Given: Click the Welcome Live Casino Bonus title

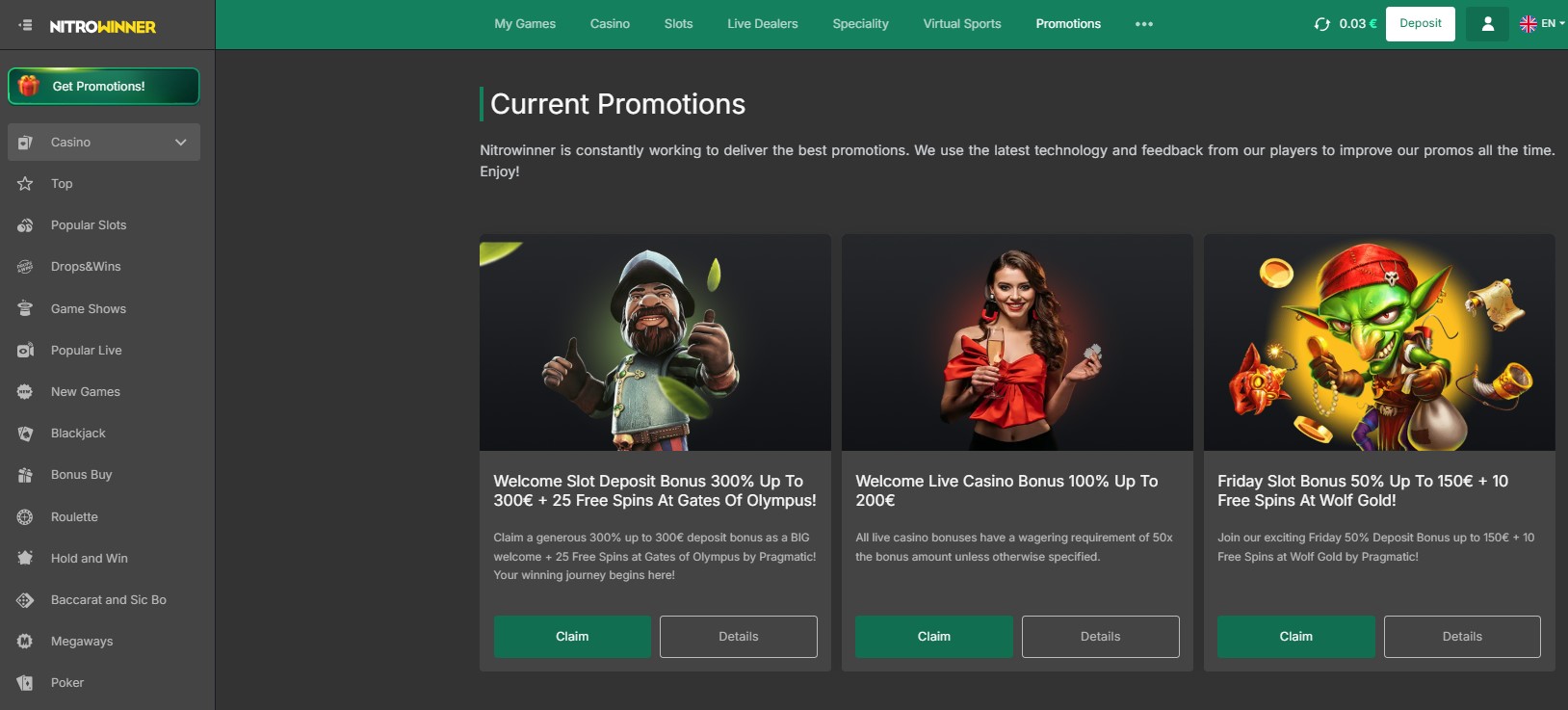Looking at the screenshot, I should tap(1006, 490).
